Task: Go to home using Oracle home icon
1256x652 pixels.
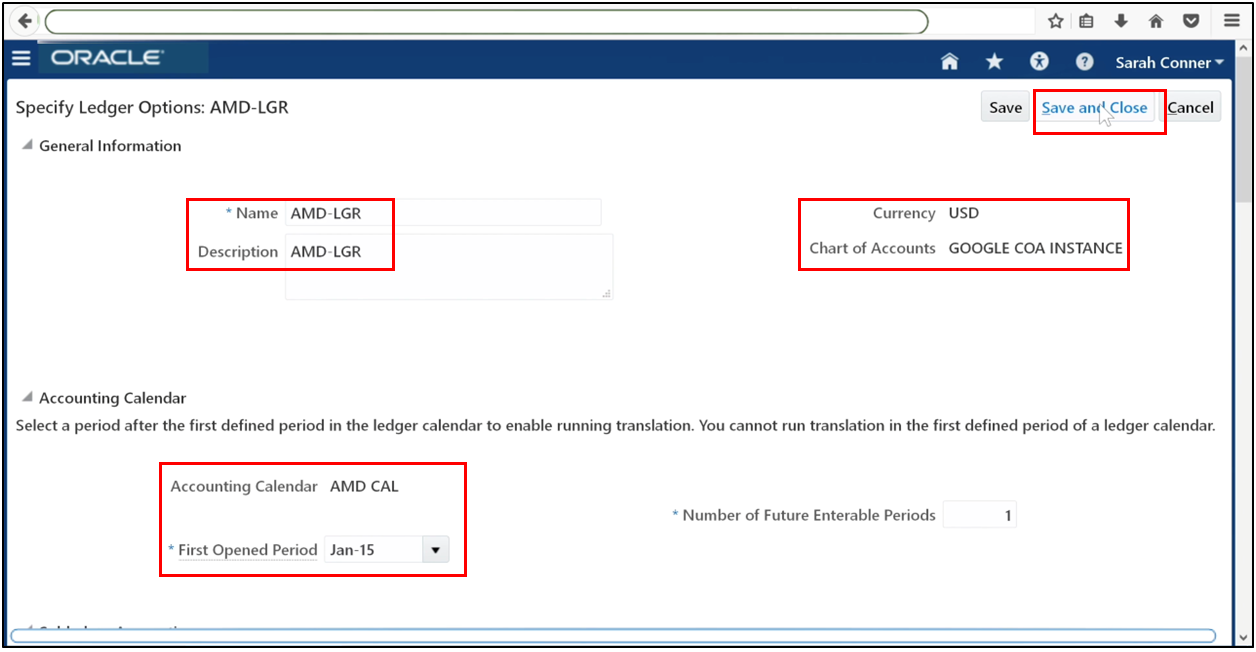Action: click(x=948, y=61)
